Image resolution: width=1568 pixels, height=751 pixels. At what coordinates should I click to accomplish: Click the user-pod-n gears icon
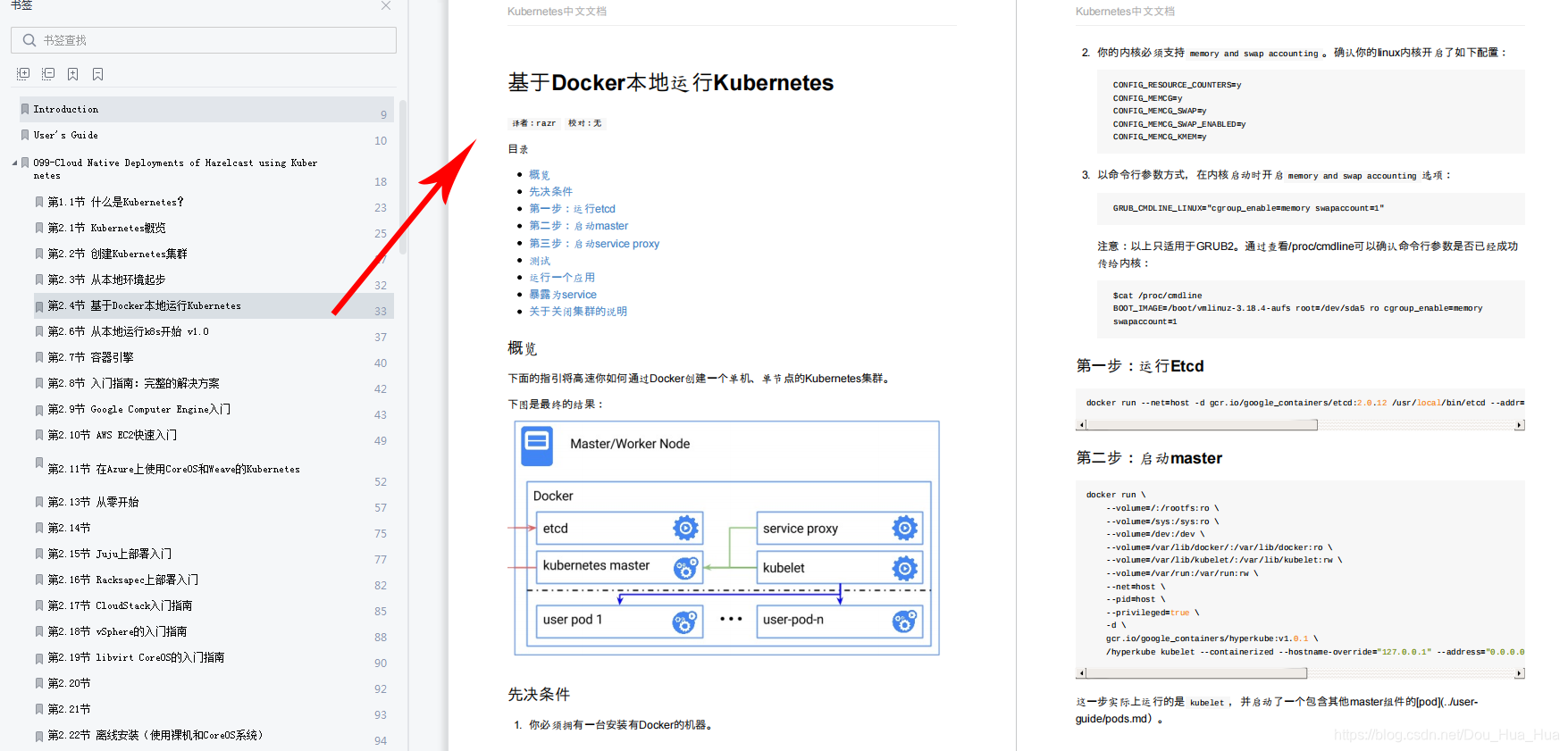pyautogui.click(x=905, y=622)
